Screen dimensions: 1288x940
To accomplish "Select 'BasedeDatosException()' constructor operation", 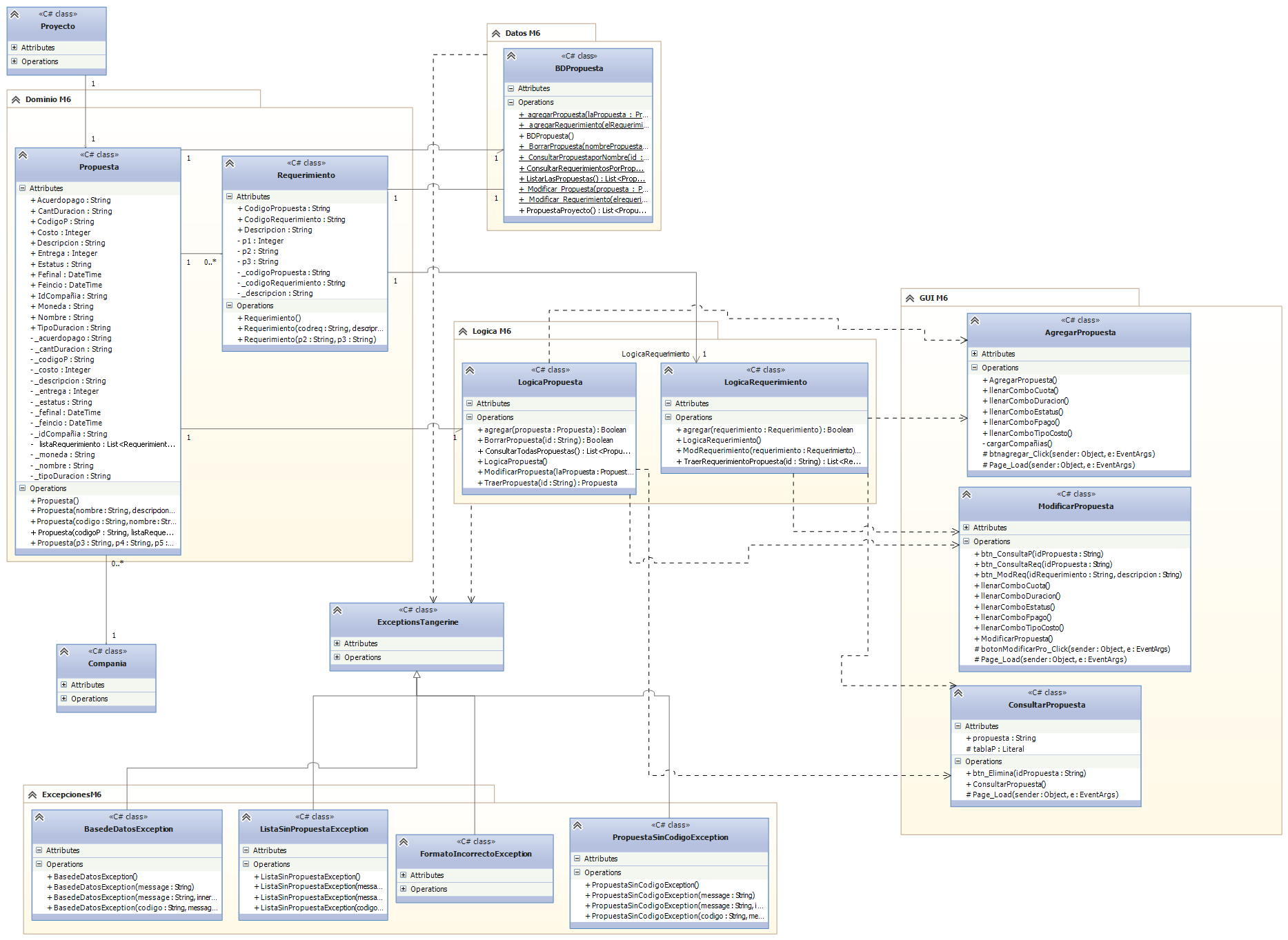I will (x=92, y=877).
